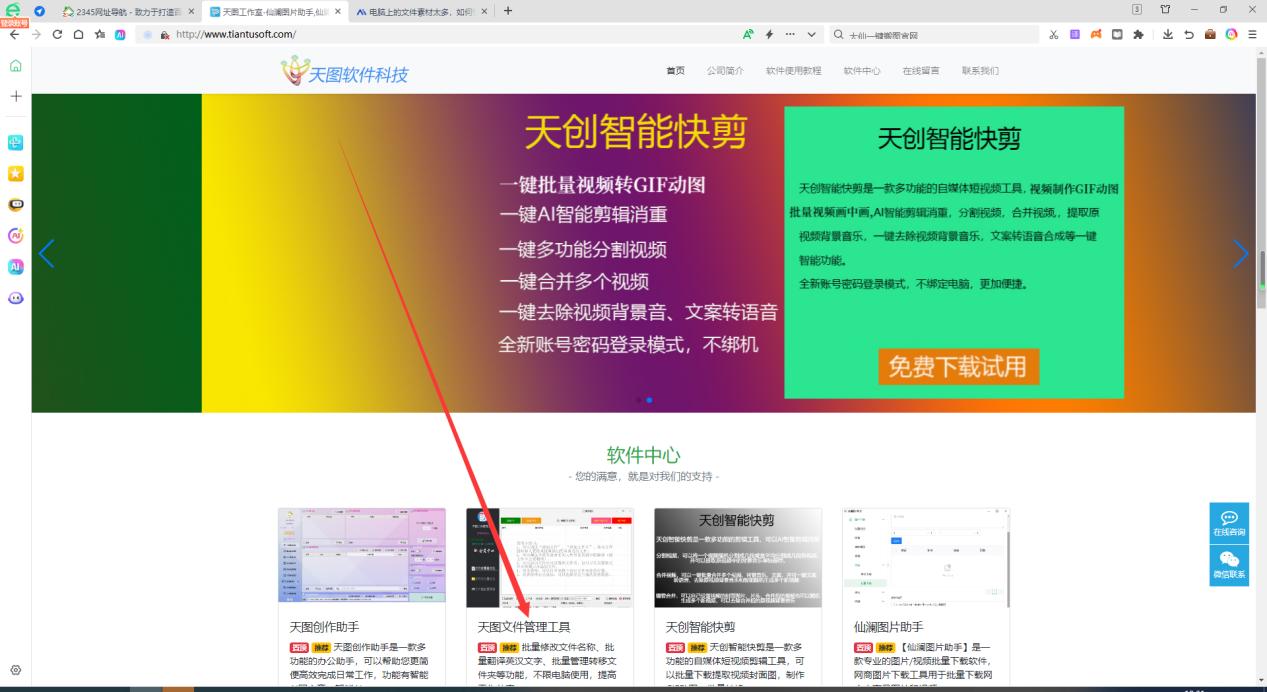Click the purple square extension icon

[1075, 34]
